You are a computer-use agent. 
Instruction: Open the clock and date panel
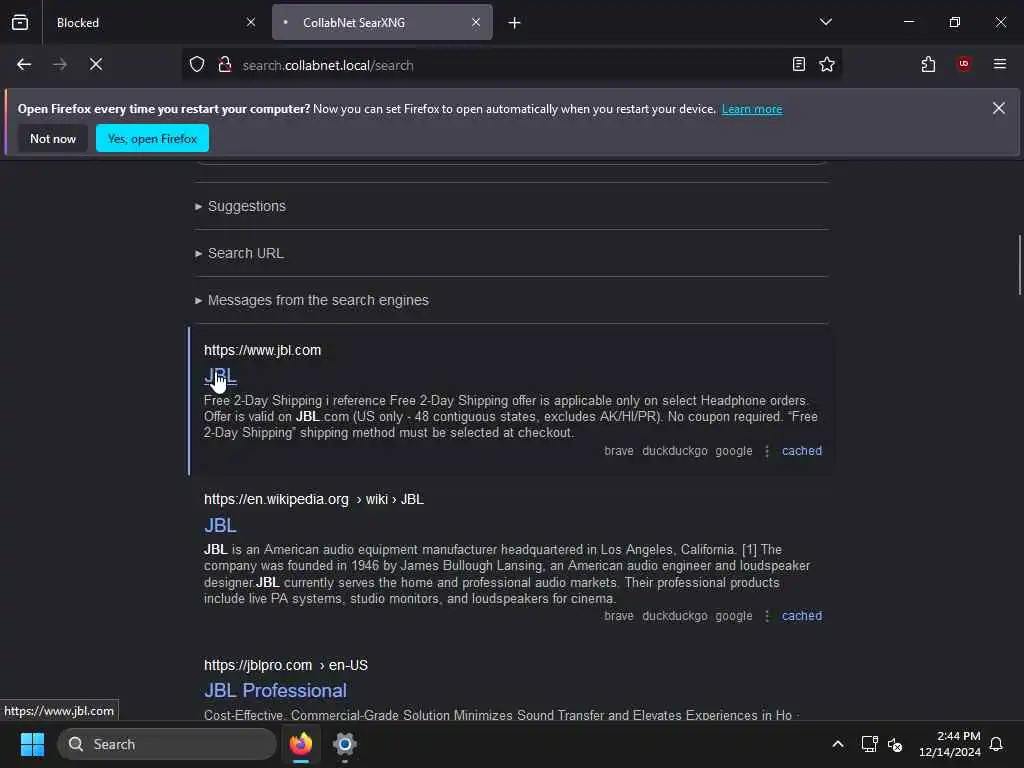tap(950, 744)
